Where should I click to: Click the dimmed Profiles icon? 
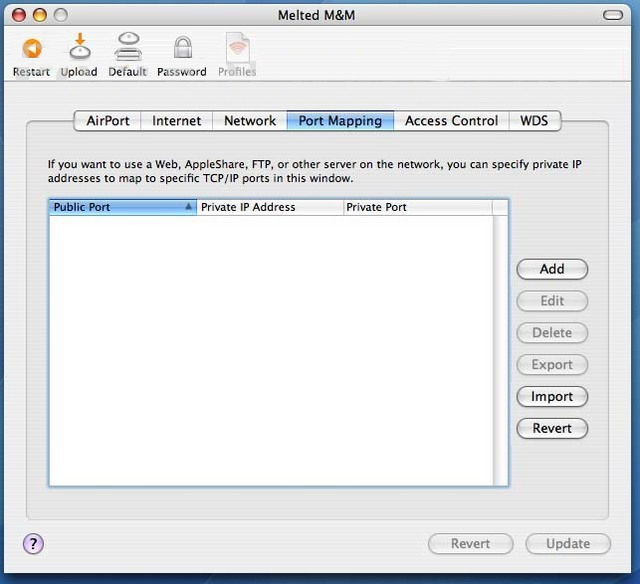[x=238, y=47]
